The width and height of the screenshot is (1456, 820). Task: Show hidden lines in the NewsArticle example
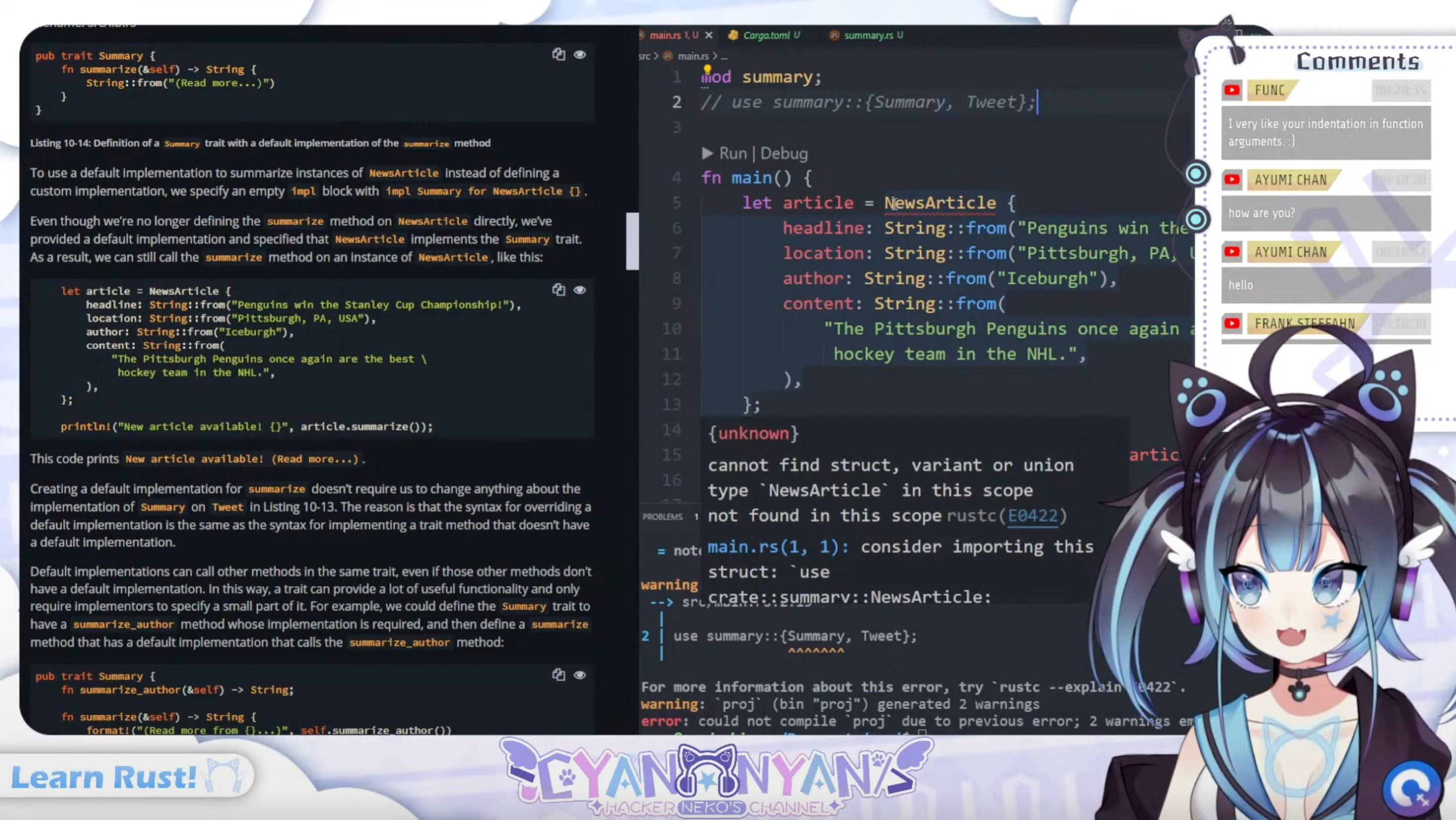tap(580, 290)
